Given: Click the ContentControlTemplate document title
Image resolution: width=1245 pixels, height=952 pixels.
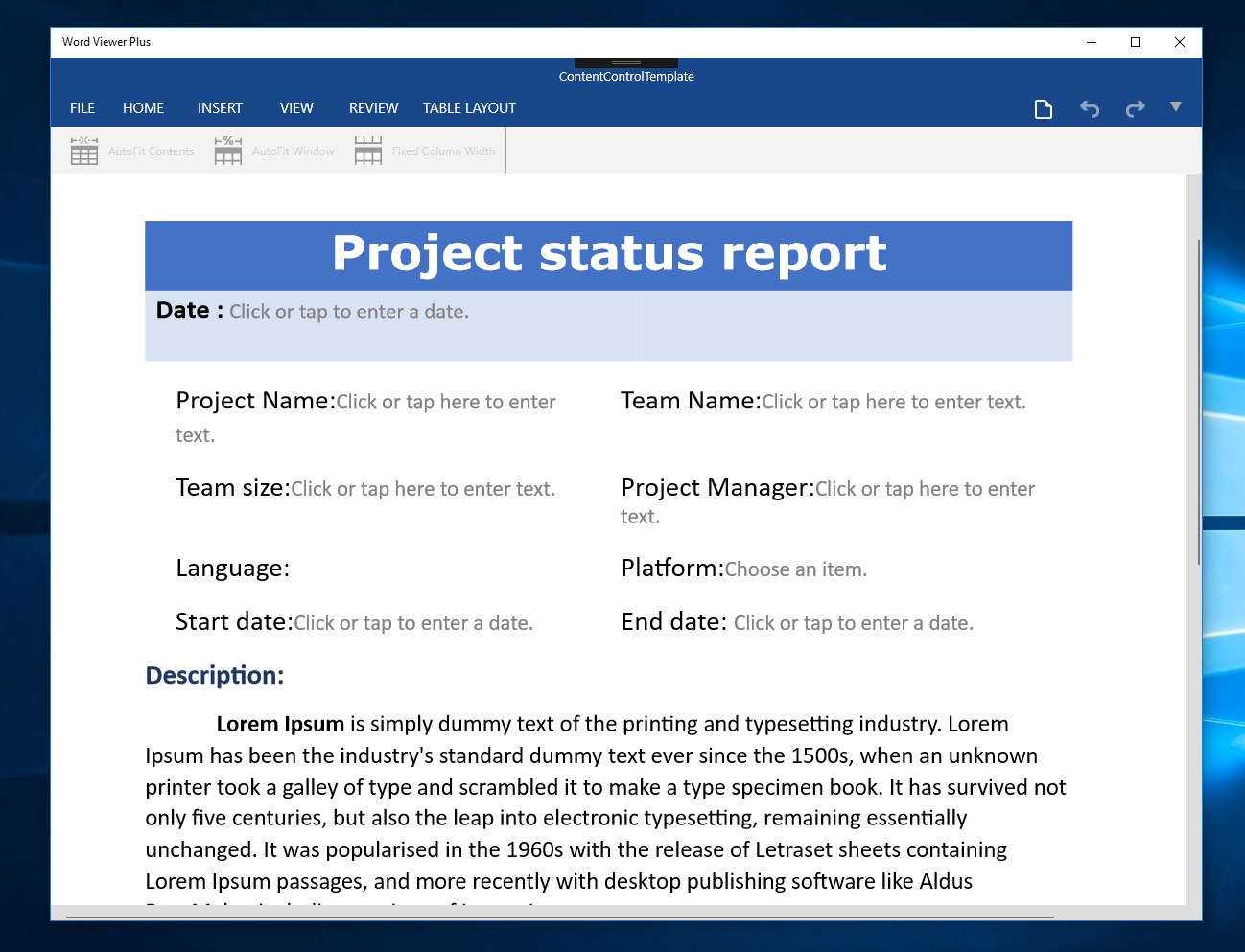Looking at the screenshot, I should (626, 77).
